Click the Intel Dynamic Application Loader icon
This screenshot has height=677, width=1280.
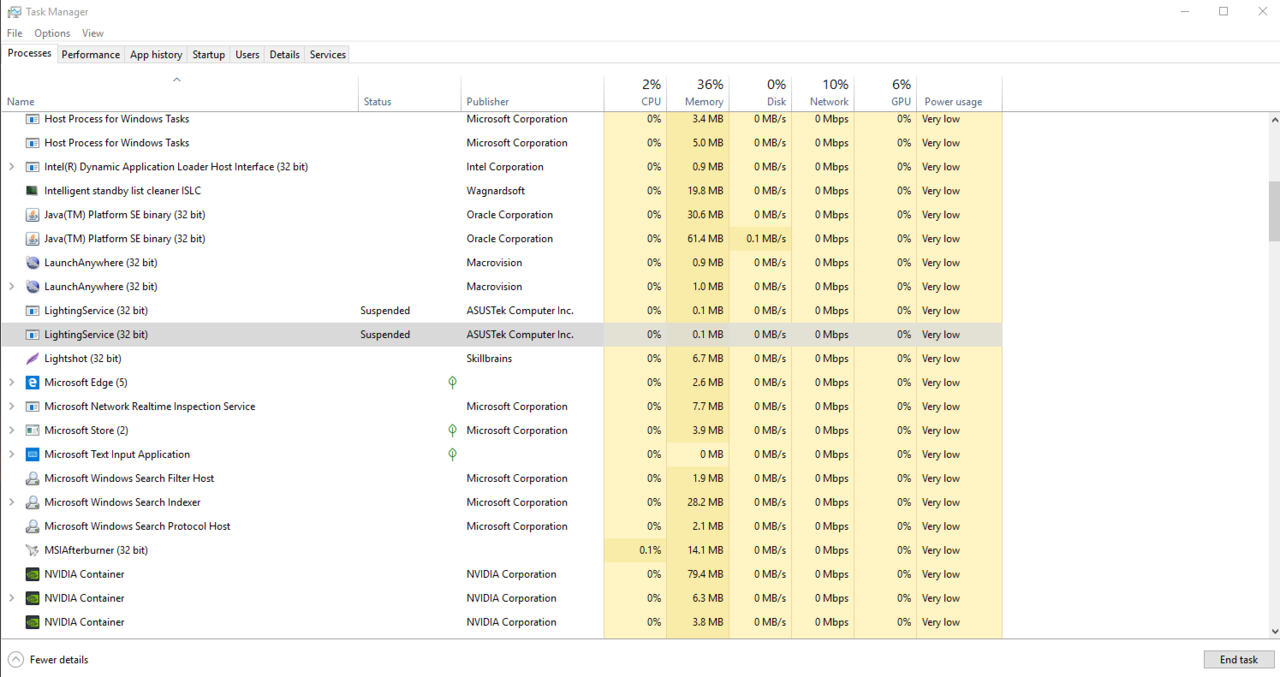(32, 167)
